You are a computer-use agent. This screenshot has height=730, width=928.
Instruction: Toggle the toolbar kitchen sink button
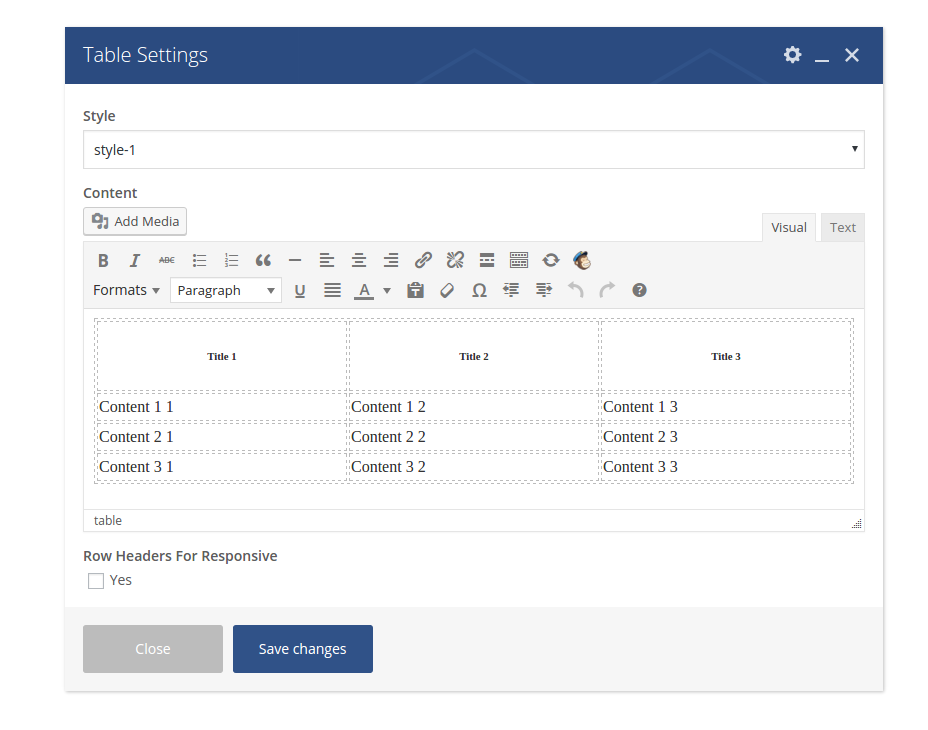(519, 260)
